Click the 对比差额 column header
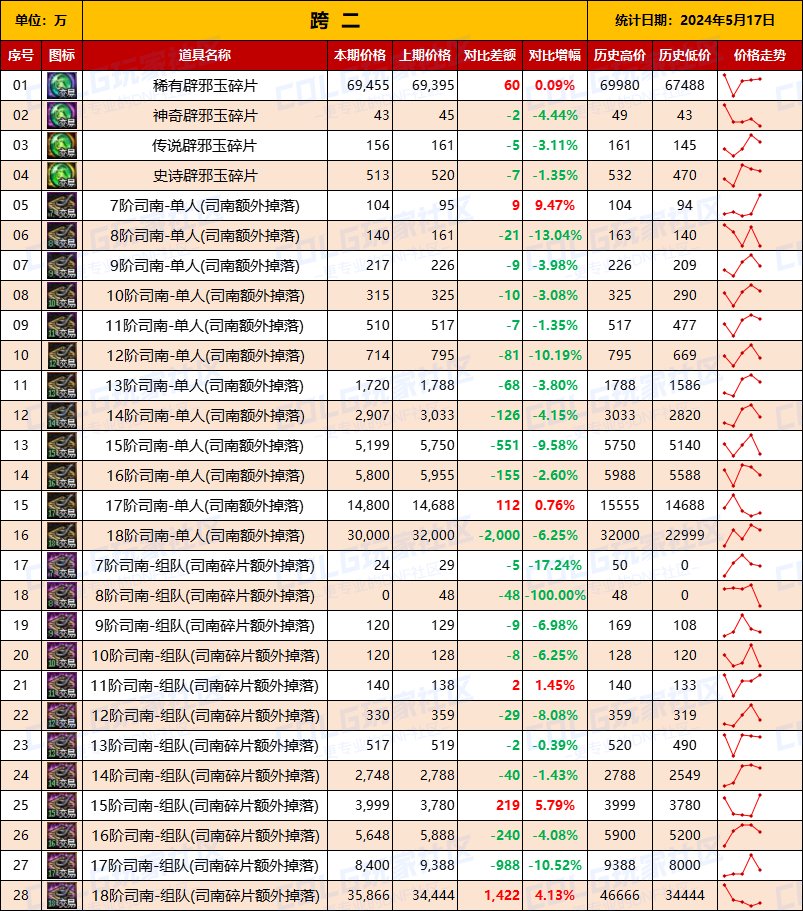Viewport: 803px width, 911px height. (490, 55)
